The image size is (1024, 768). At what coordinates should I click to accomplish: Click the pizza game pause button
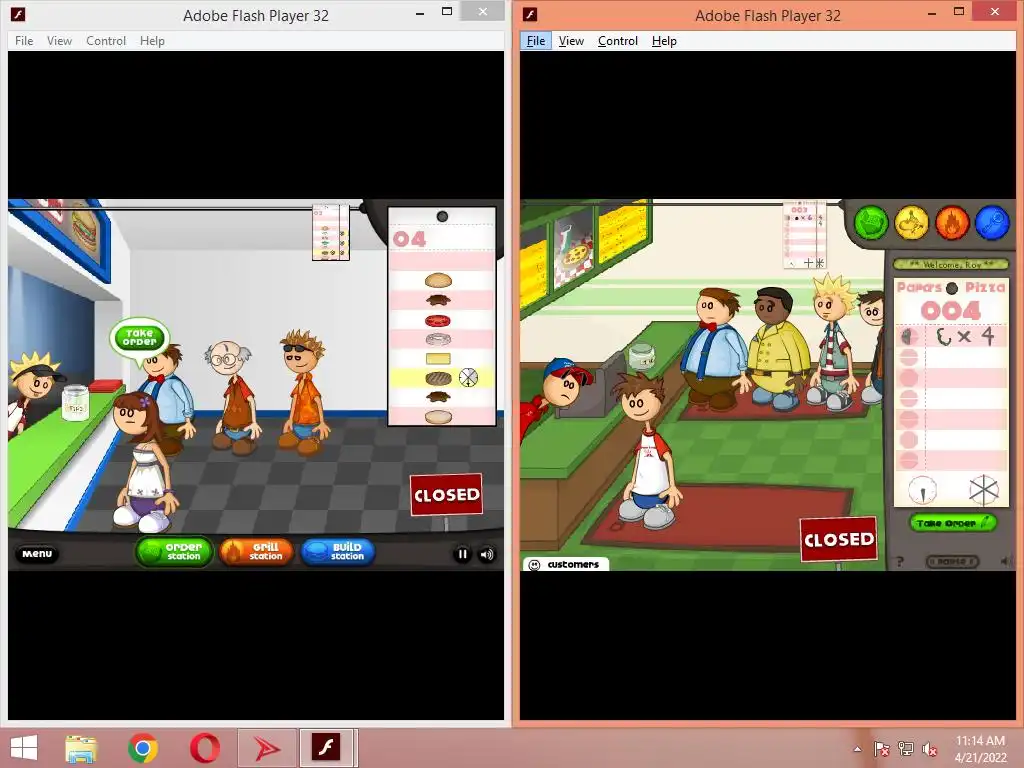[952, 562]
